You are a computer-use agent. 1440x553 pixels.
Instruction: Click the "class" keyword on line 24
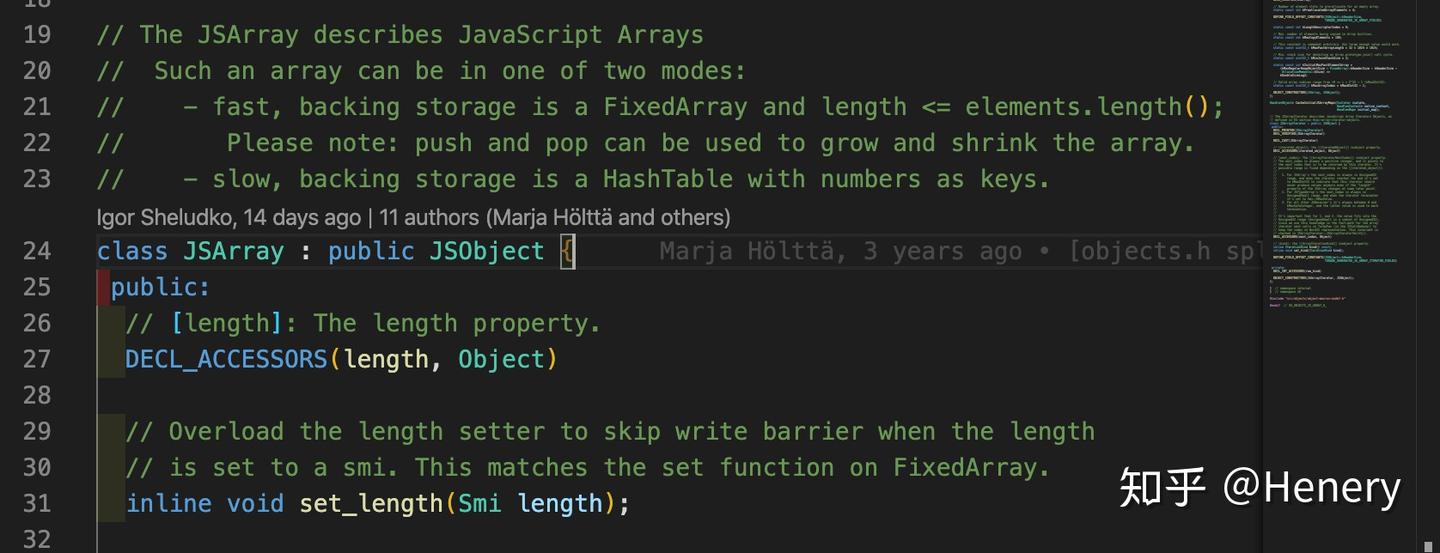tap(132, 251)
